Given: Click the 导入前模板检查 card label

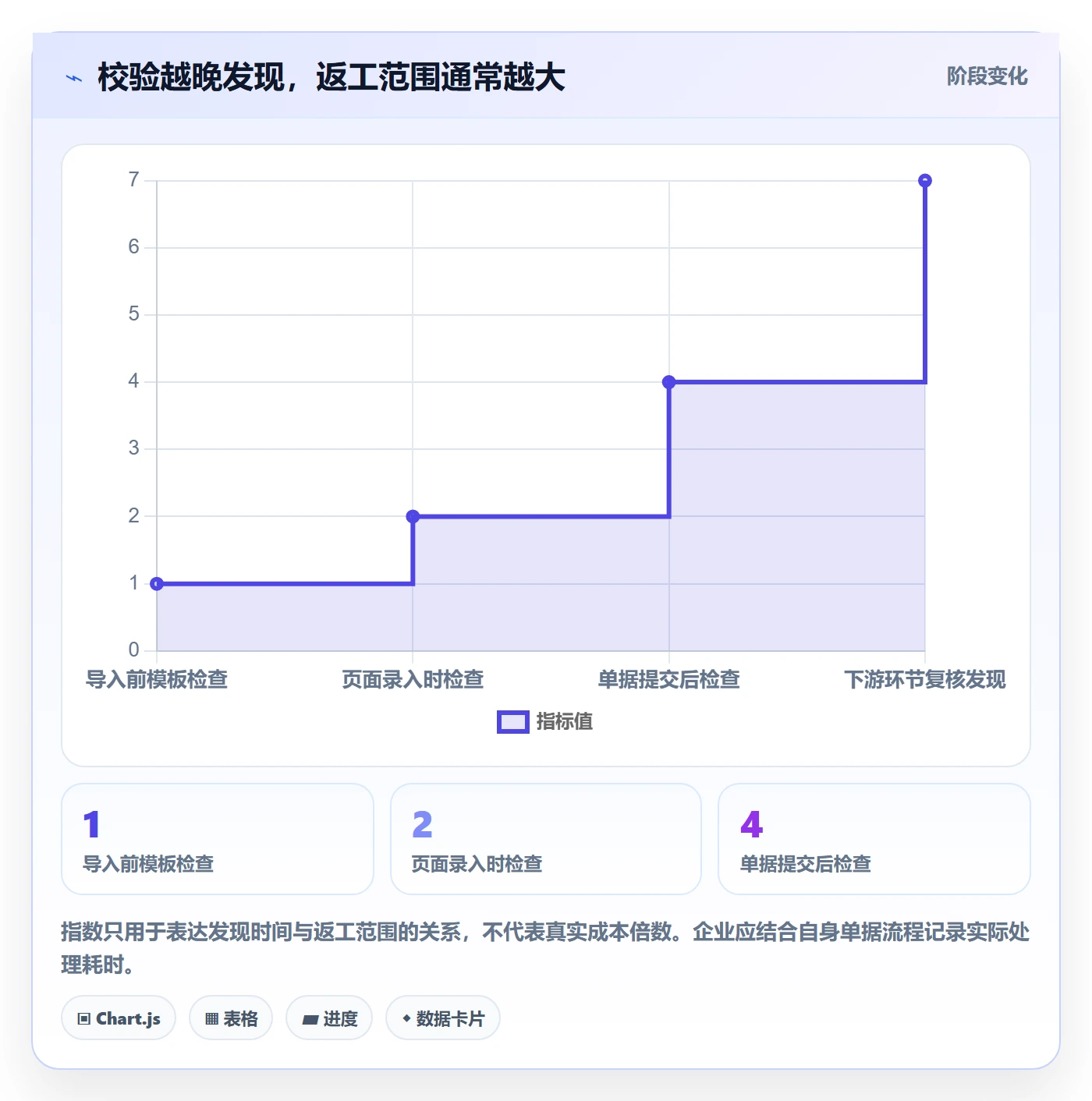Looking at the screenshot, I should (148, 864).
